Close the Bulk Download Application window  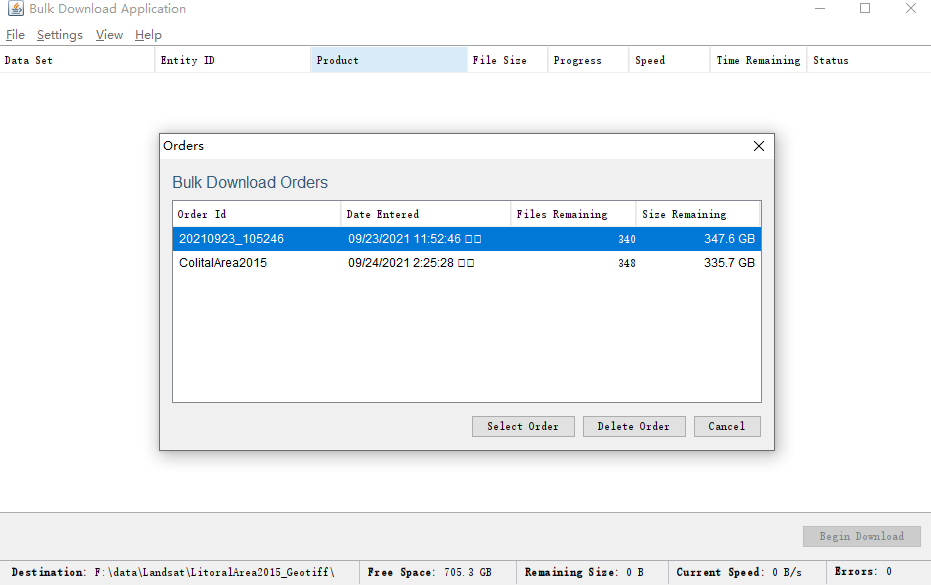(x=911, y=8)
